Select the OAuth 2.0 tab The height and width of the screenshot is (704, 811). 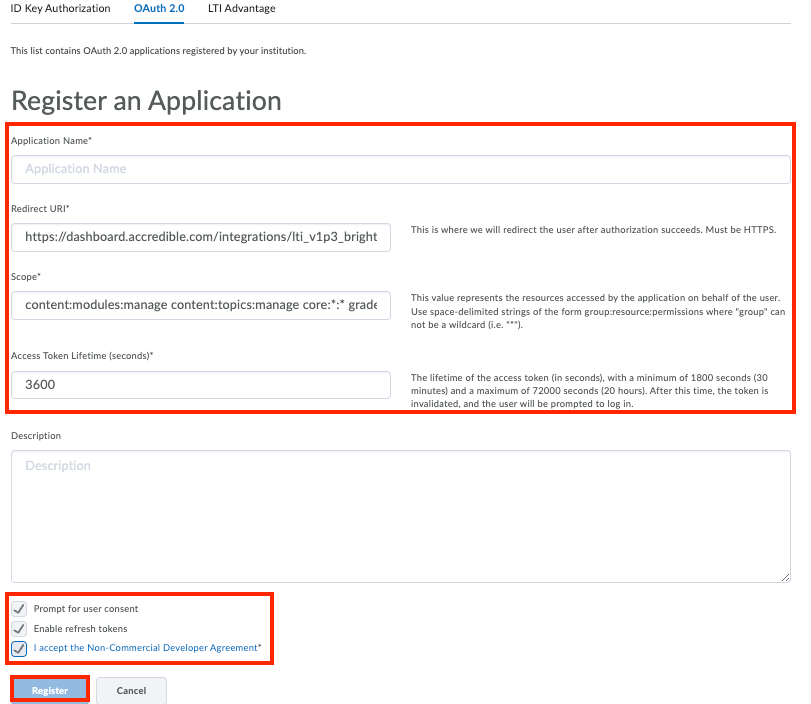click(x=159, y=8)
